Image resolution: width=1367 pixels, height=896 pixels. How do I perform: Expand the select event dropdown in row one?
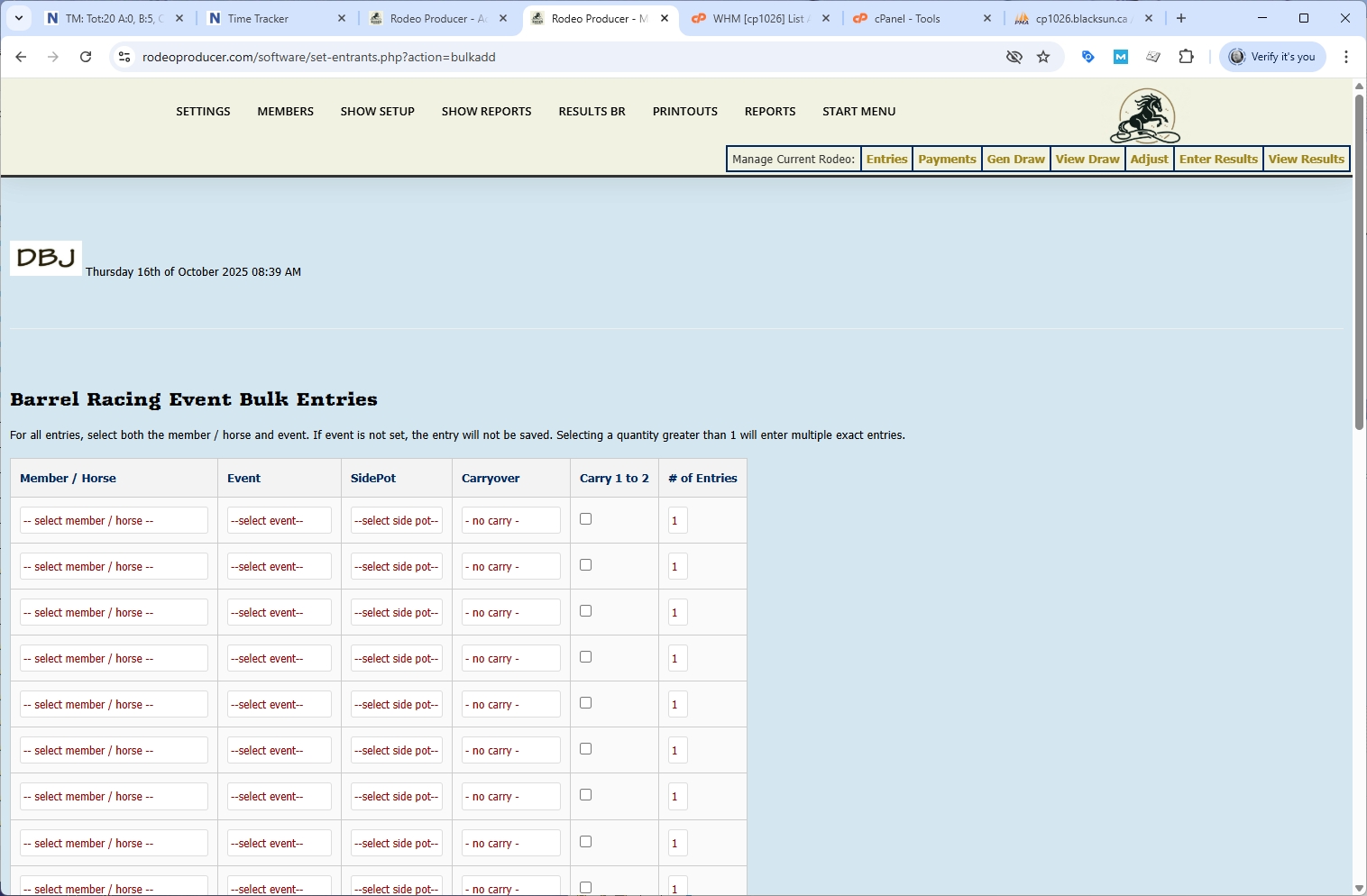pyautogui.click(x=278, y=520)
